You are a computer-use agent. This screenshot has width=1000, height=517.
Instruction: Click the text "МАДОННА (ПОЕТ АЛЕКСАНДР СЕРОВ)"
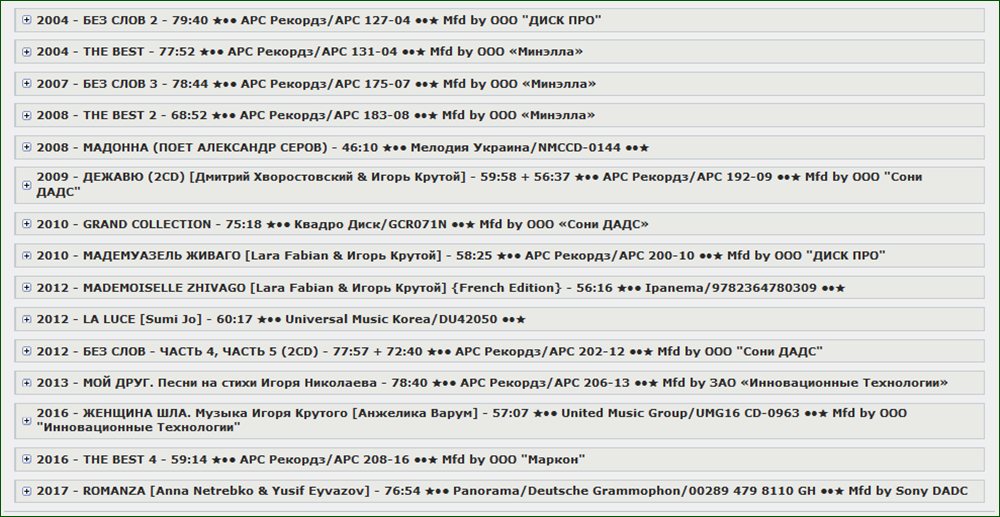tap(207, 147)
